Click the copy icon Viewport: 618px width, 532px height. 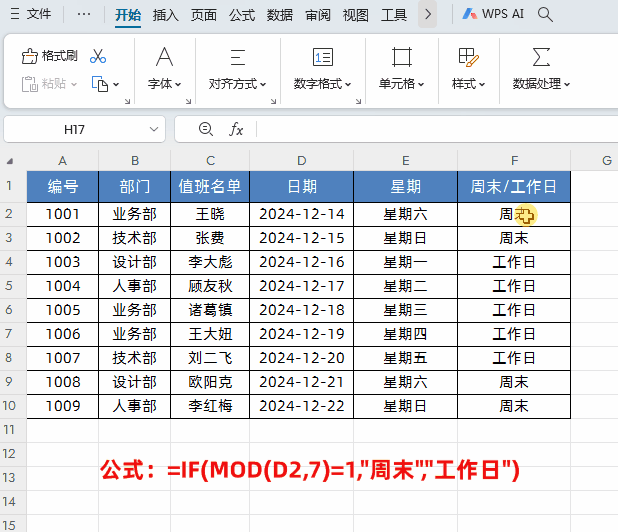[100, 84]
